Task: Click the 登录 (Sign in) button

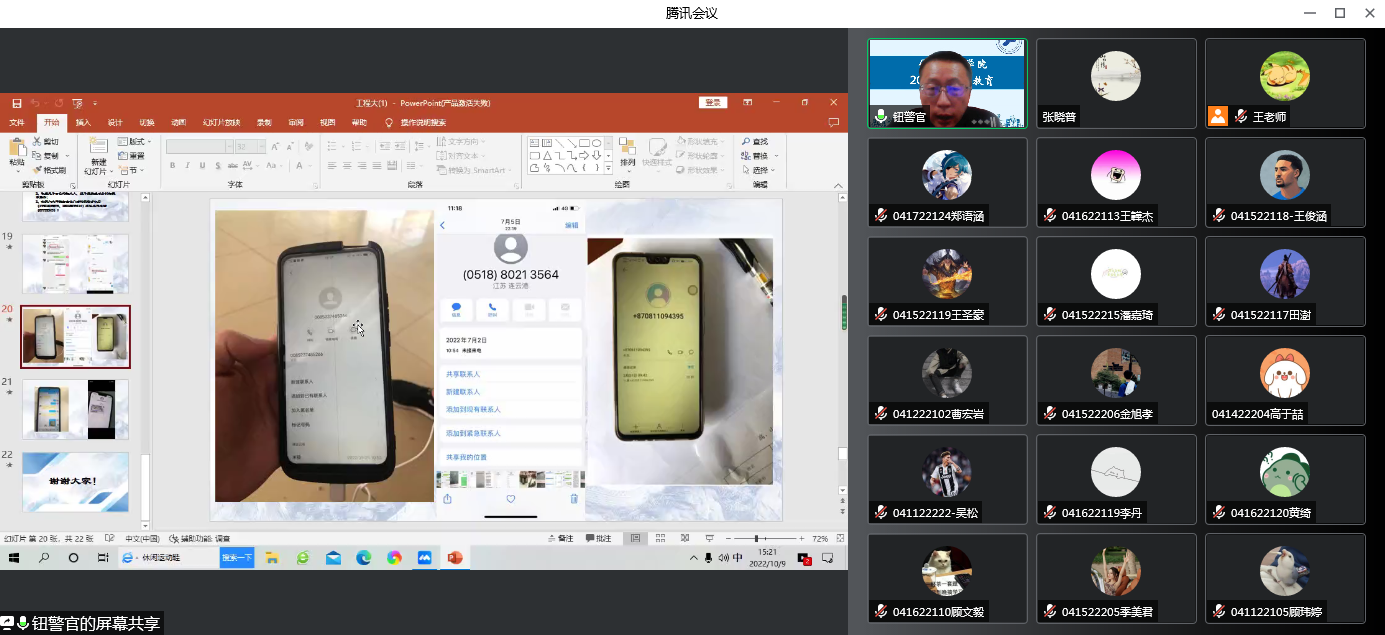Action: click(x=713, y=103)
